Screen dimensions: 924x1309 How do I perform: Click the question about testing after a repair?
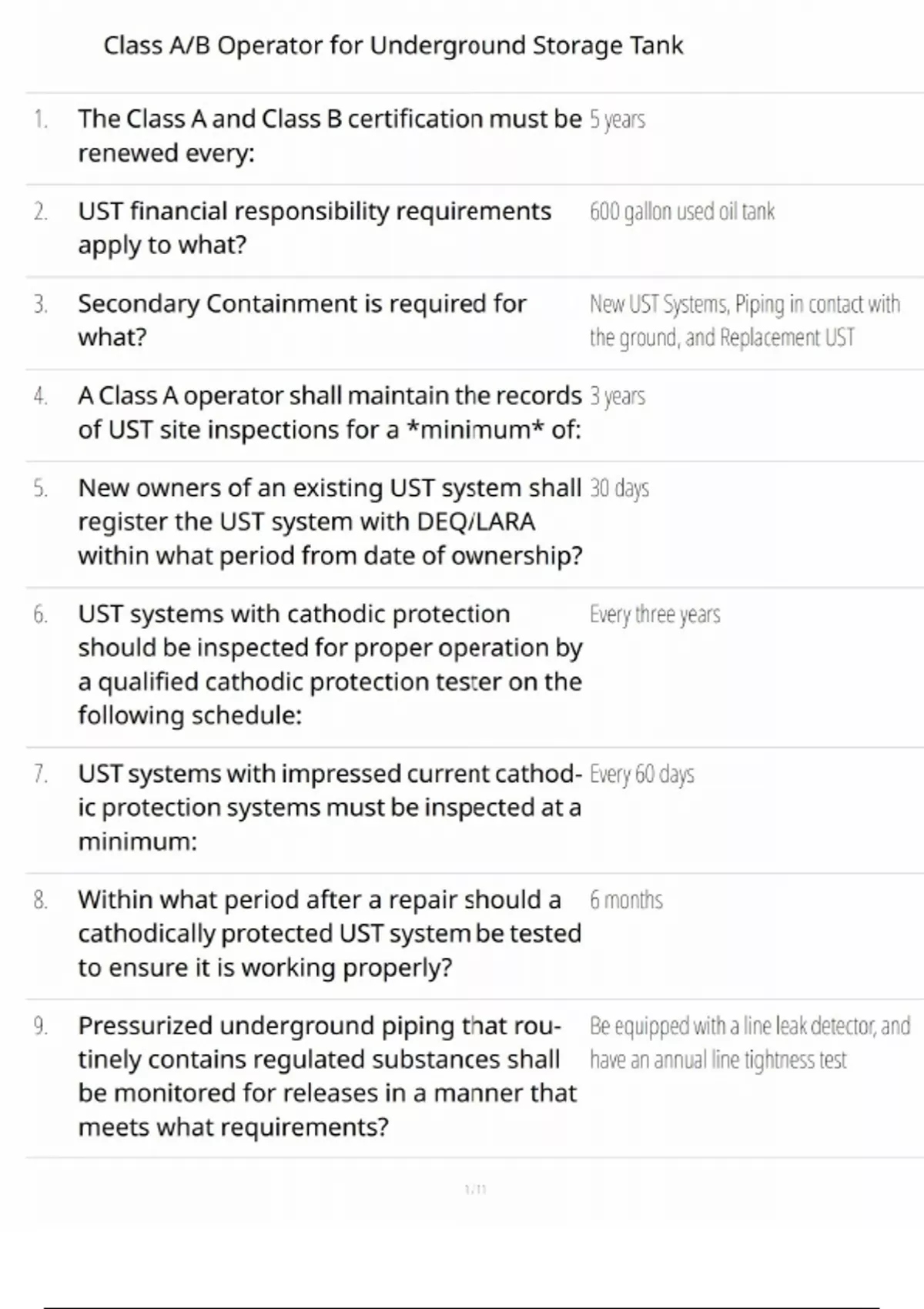[x=329, y=933]
